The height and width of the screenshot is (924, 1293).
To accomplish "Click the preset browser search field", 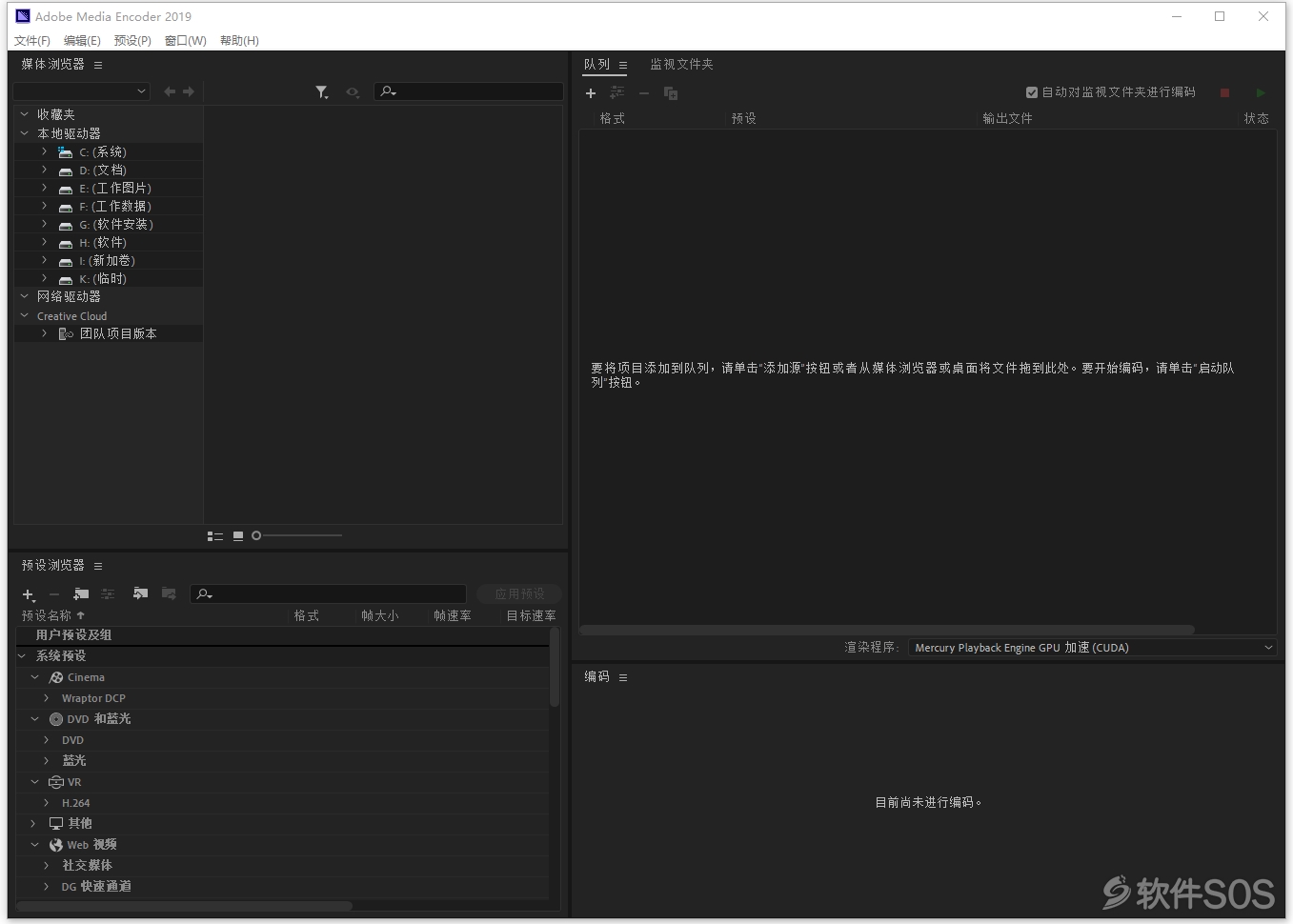I will 328,593.
